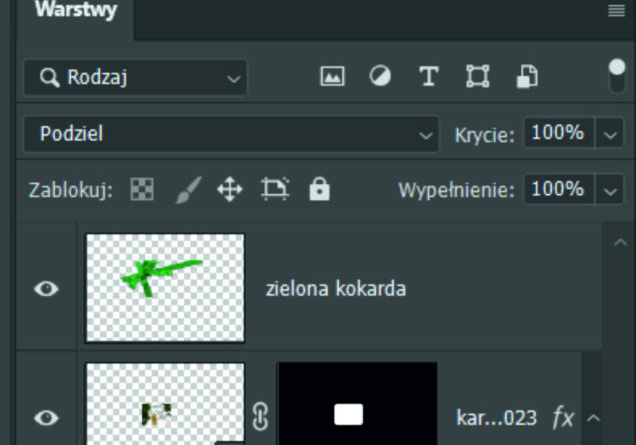Hide the zielona kokarda layer
The width and height of the screenshot is (636, 445).
tap(46, 288)
